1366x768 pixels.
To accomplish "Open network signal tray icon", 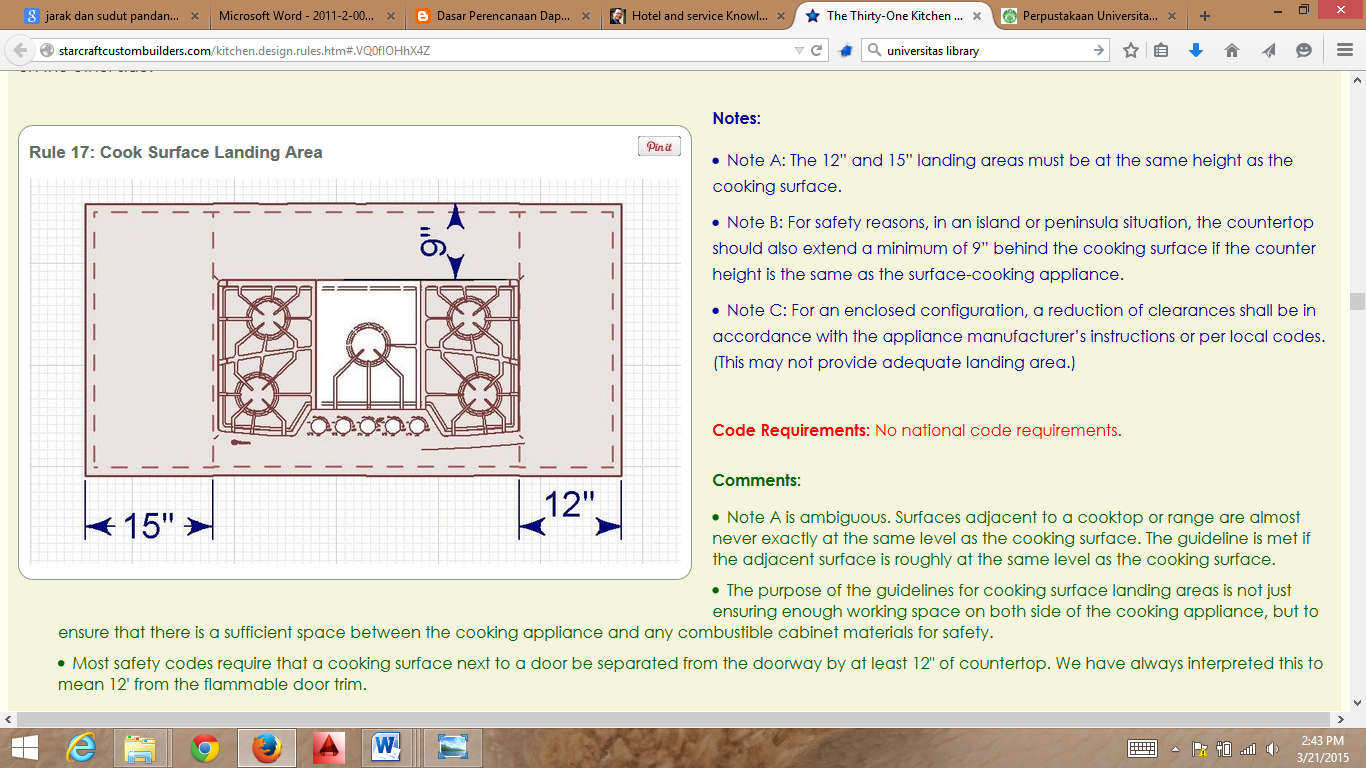I will (x=1248, y=748).
